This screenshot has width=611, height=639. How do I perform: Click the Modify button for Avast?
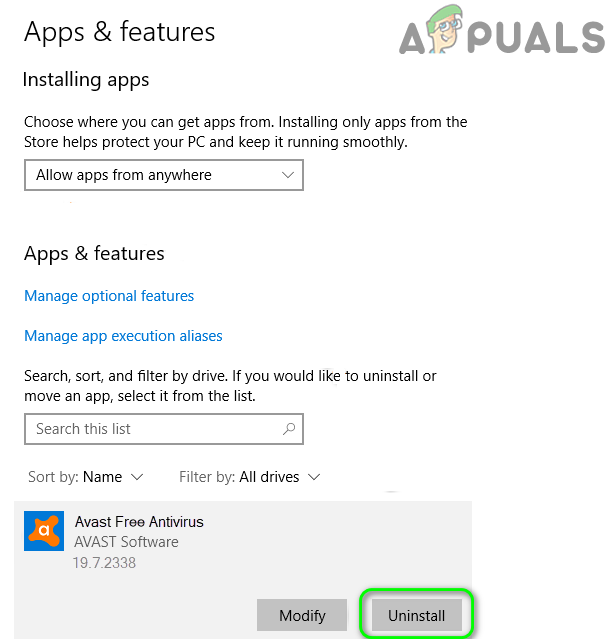click(x=302, y=615)
